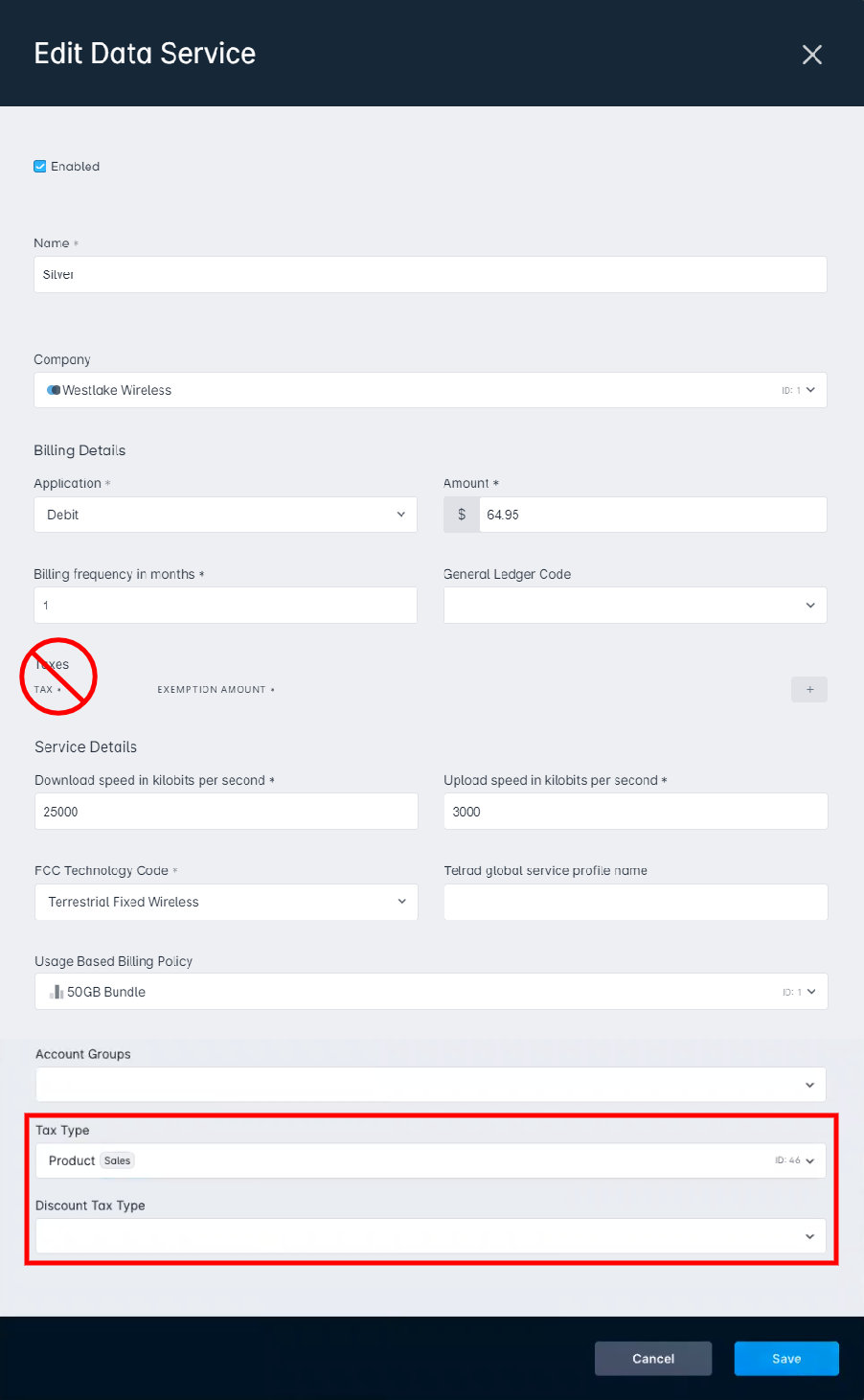Click the Download speed input field
864x1400 pixels.
click(226, 812)
